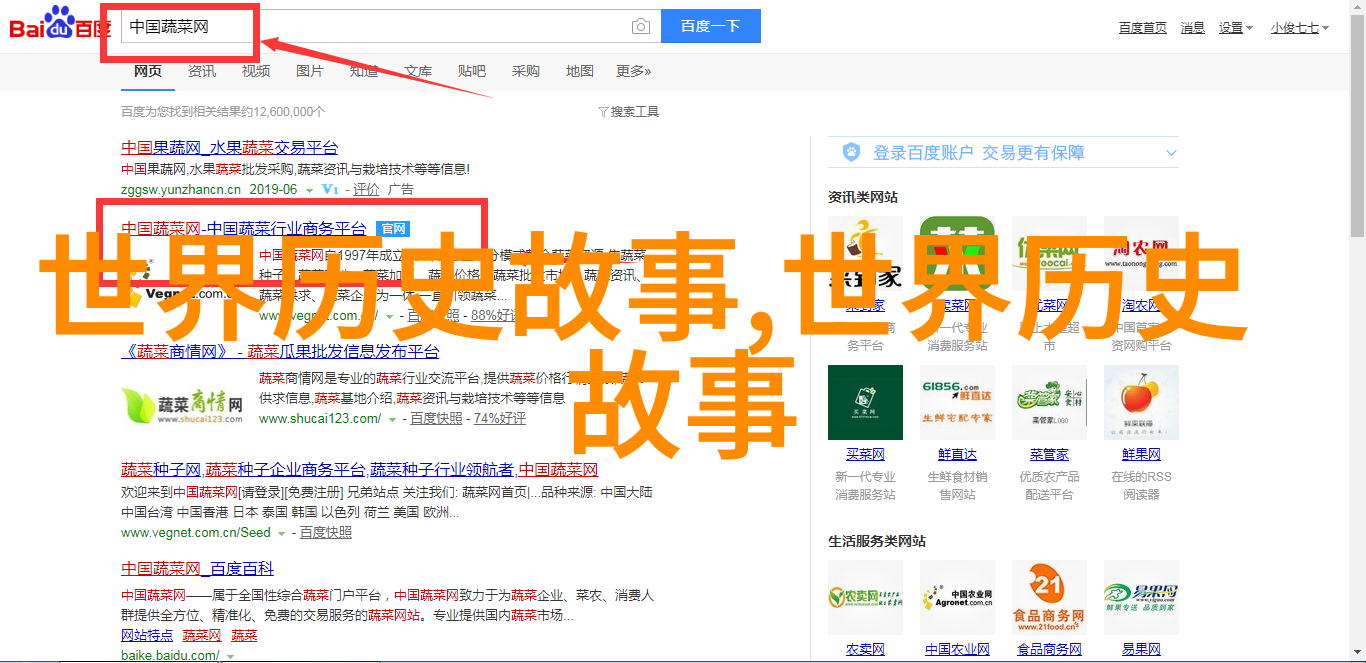This screenshot has width=1366, height=663.
Task: Switch to the 采购 tab
Action: 526,71
